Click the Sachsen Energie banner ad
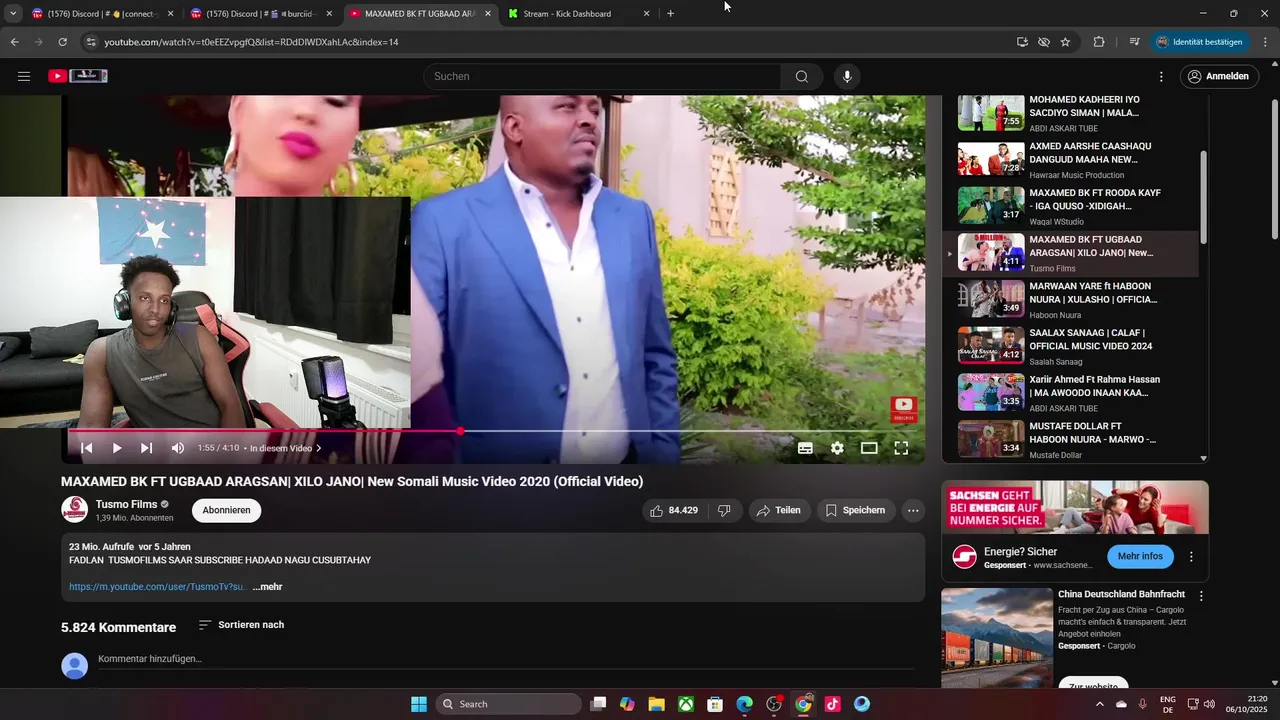 [x=1075, y=507]
